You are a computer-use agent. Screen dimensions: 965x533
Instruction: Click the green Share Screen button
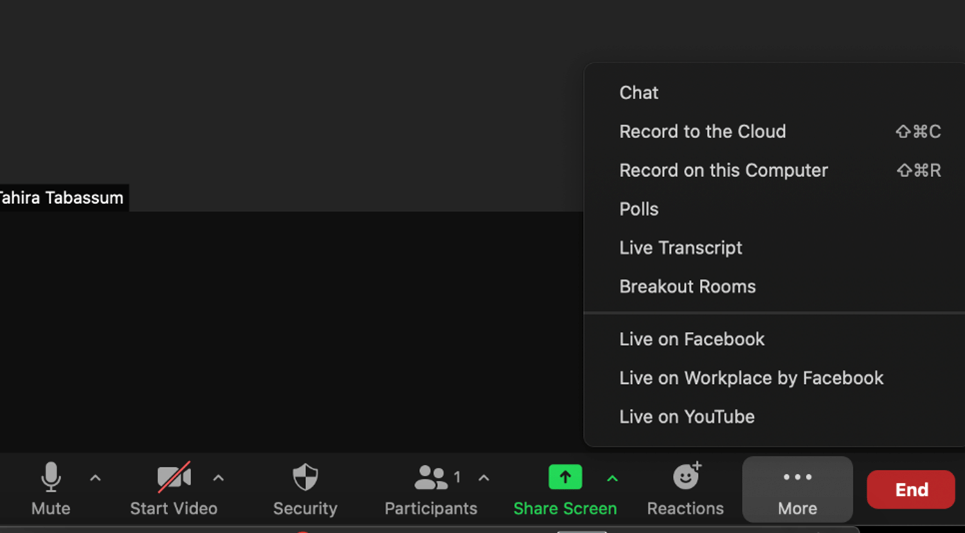565,489
